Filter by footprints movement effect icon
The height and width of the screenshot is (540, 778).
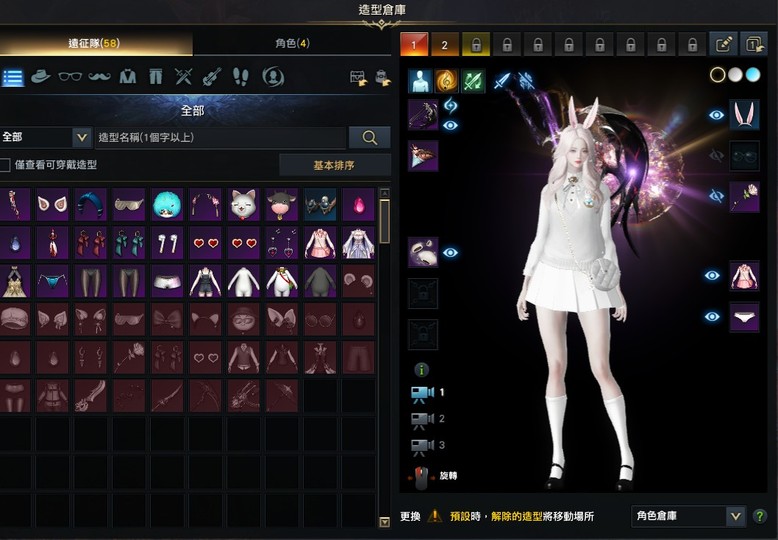(x=241, y=77)
